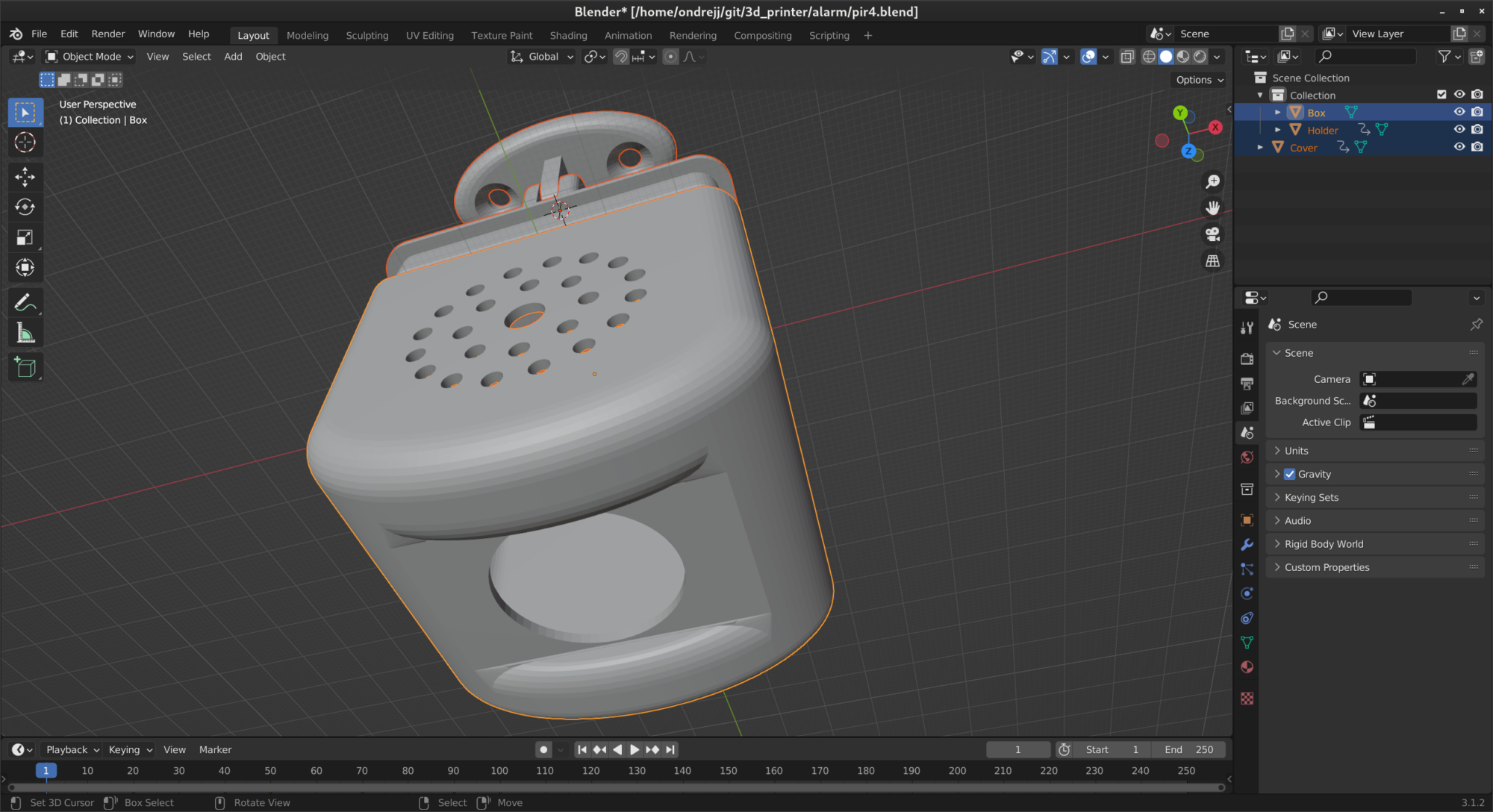Image resolution: width=1493 pixels, height=812 pixels.
Task: Open the Playback dropdown in timeline
Action: (x=72, y=749)
